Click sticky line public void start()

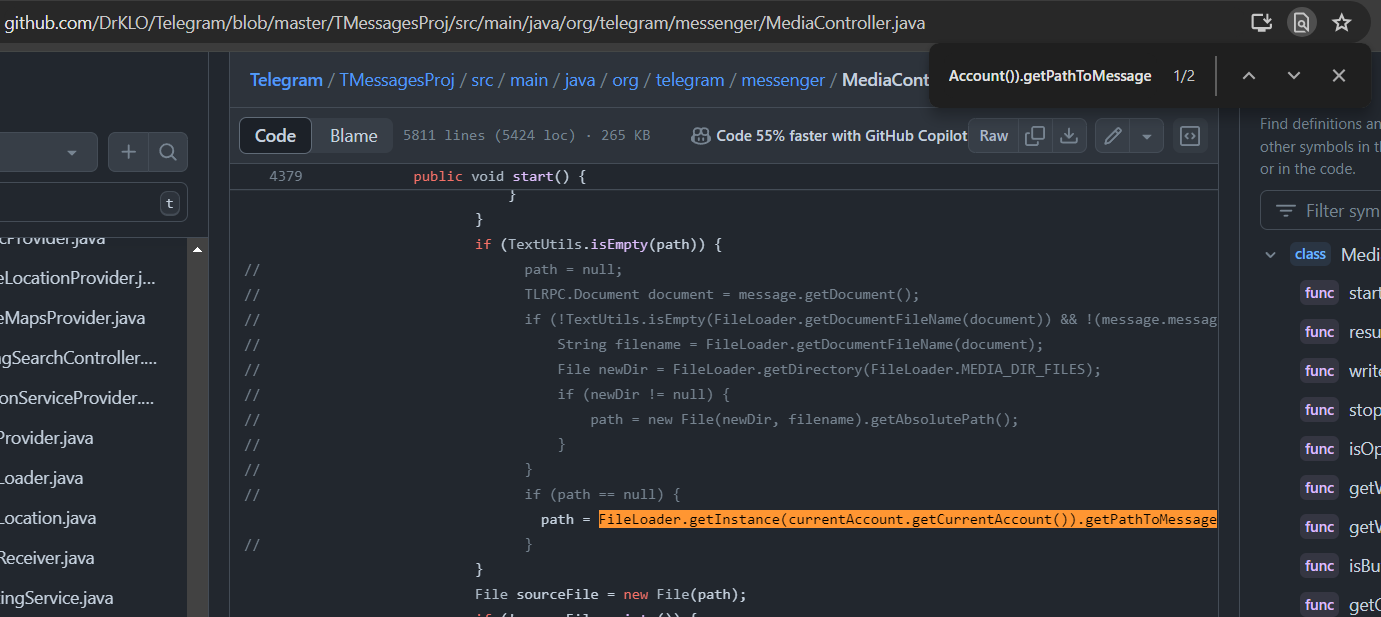point(499,176)
